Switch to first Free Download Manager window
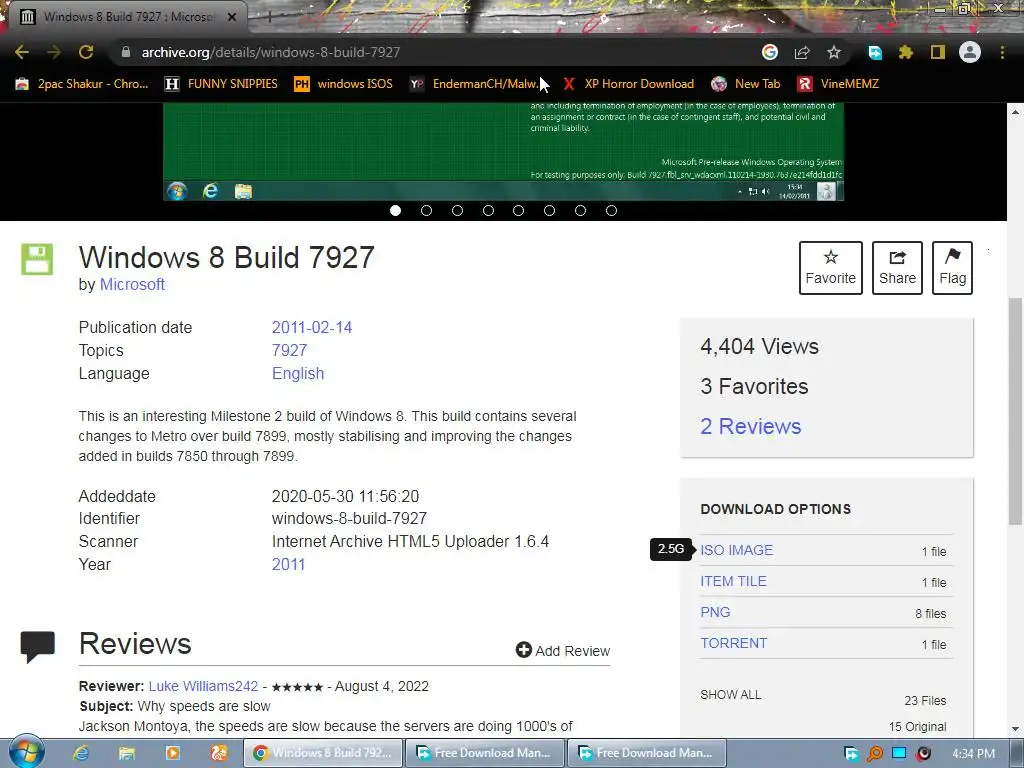1024x768 pixels. click(485, 753)
